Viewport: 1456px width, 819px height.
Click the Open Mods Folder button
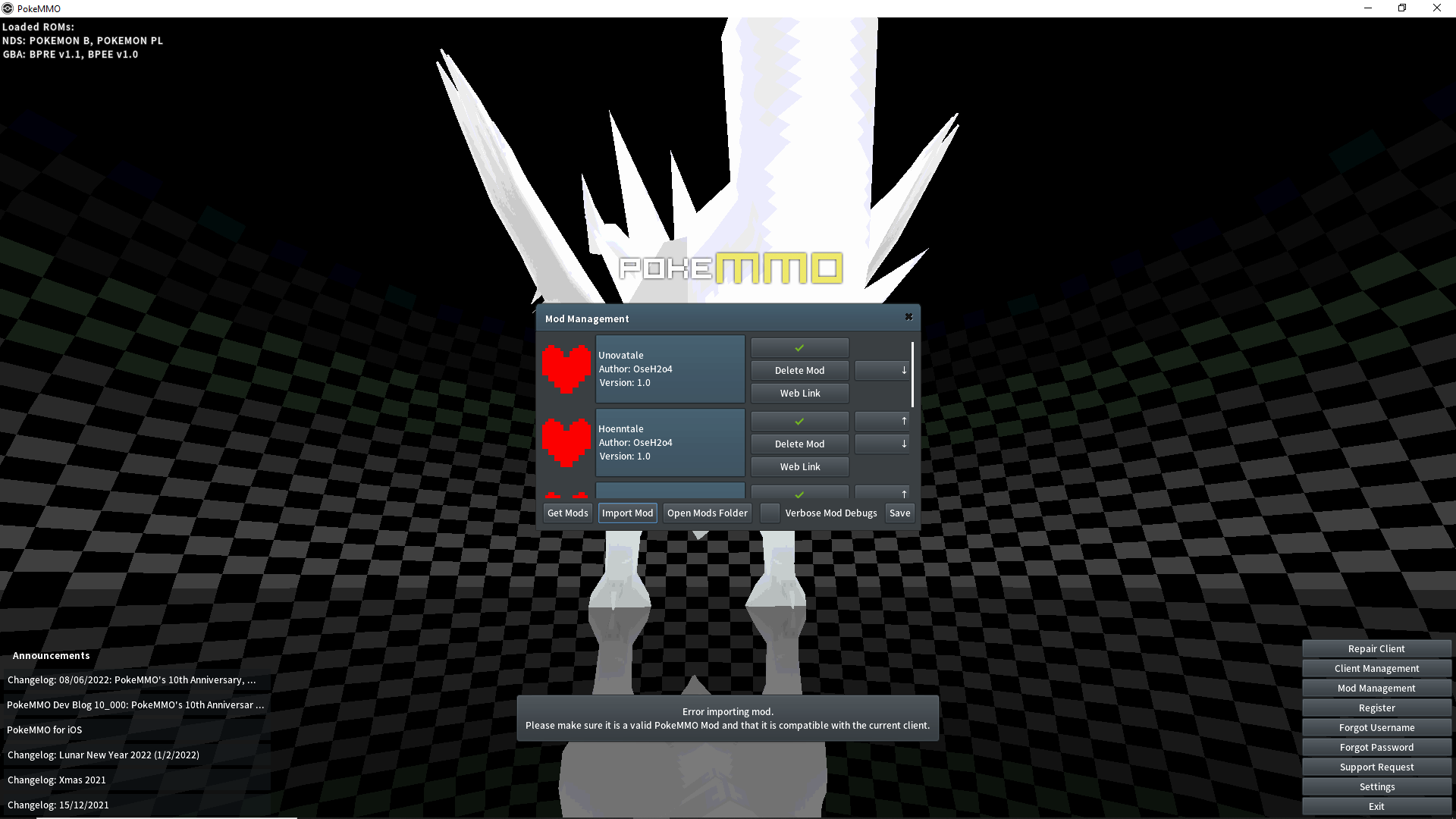(707, 512)
